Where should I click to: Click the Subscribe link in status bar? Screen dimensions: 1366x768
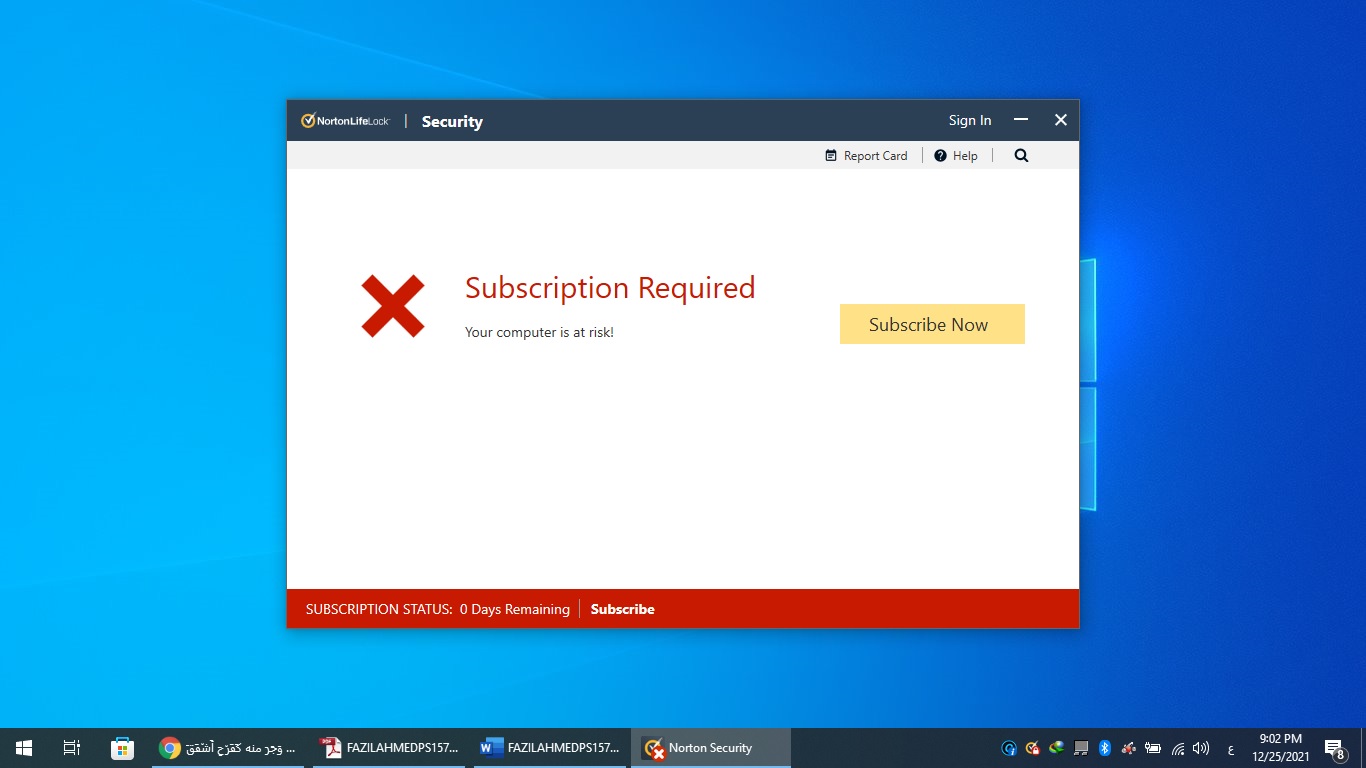tap(622, 609)
